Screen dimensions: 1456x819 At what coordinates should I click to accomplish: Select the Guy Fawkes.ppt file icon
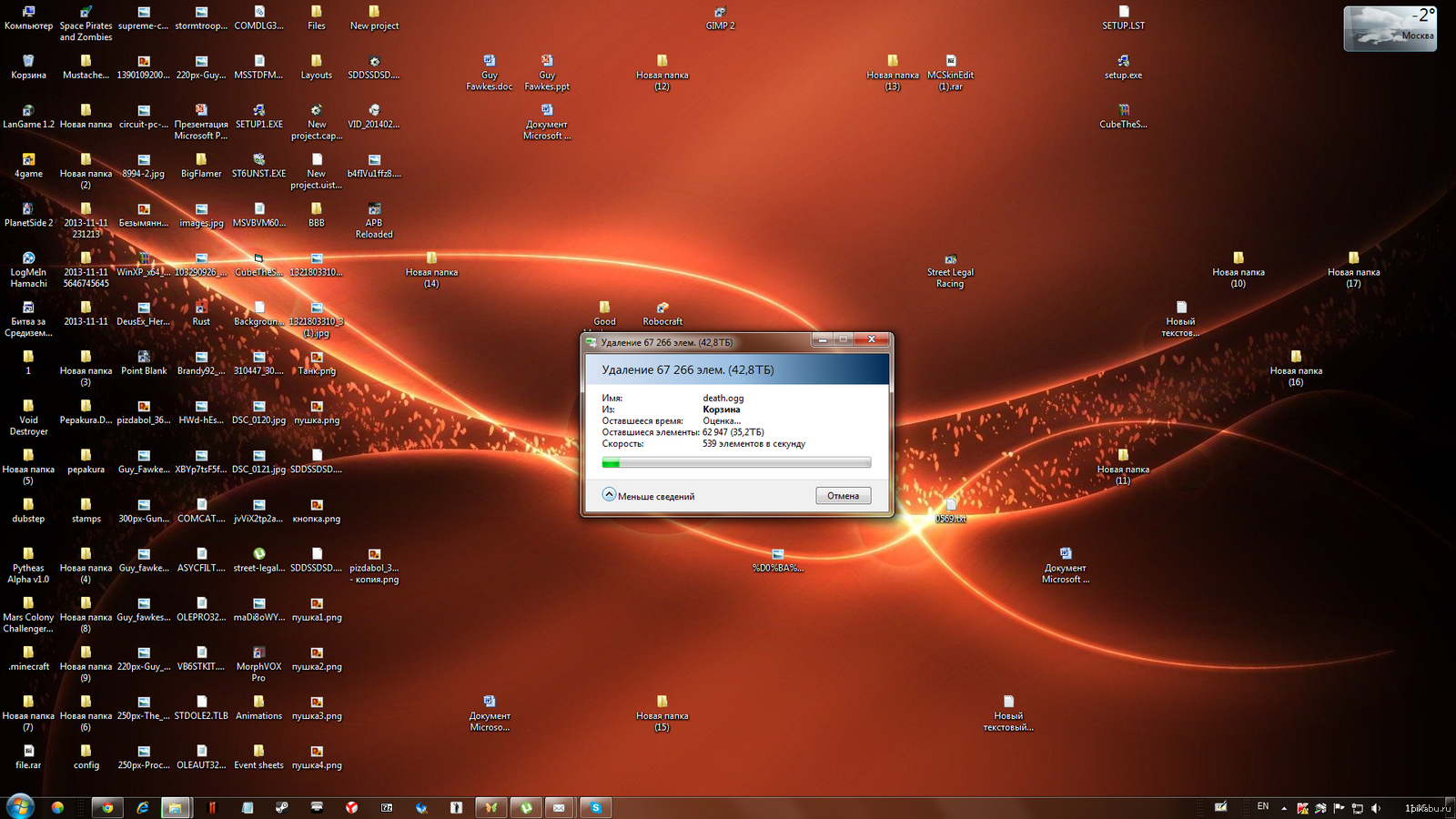point(547,73)
